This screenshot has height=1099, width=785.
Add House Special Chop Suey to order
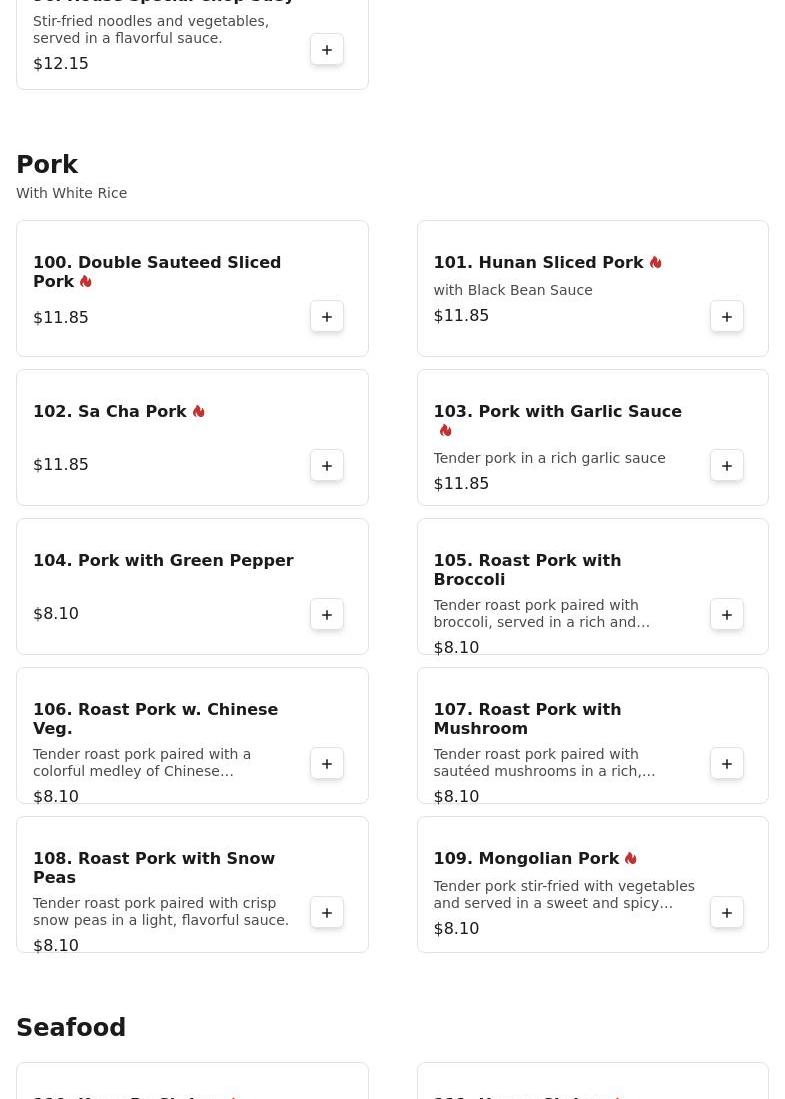point(327,50)
